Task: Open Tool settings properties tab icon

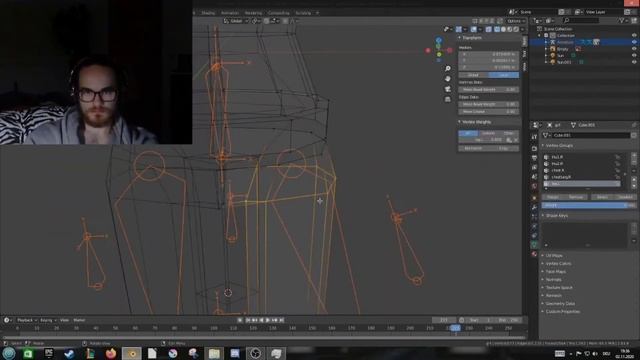Action: [534, 137]
